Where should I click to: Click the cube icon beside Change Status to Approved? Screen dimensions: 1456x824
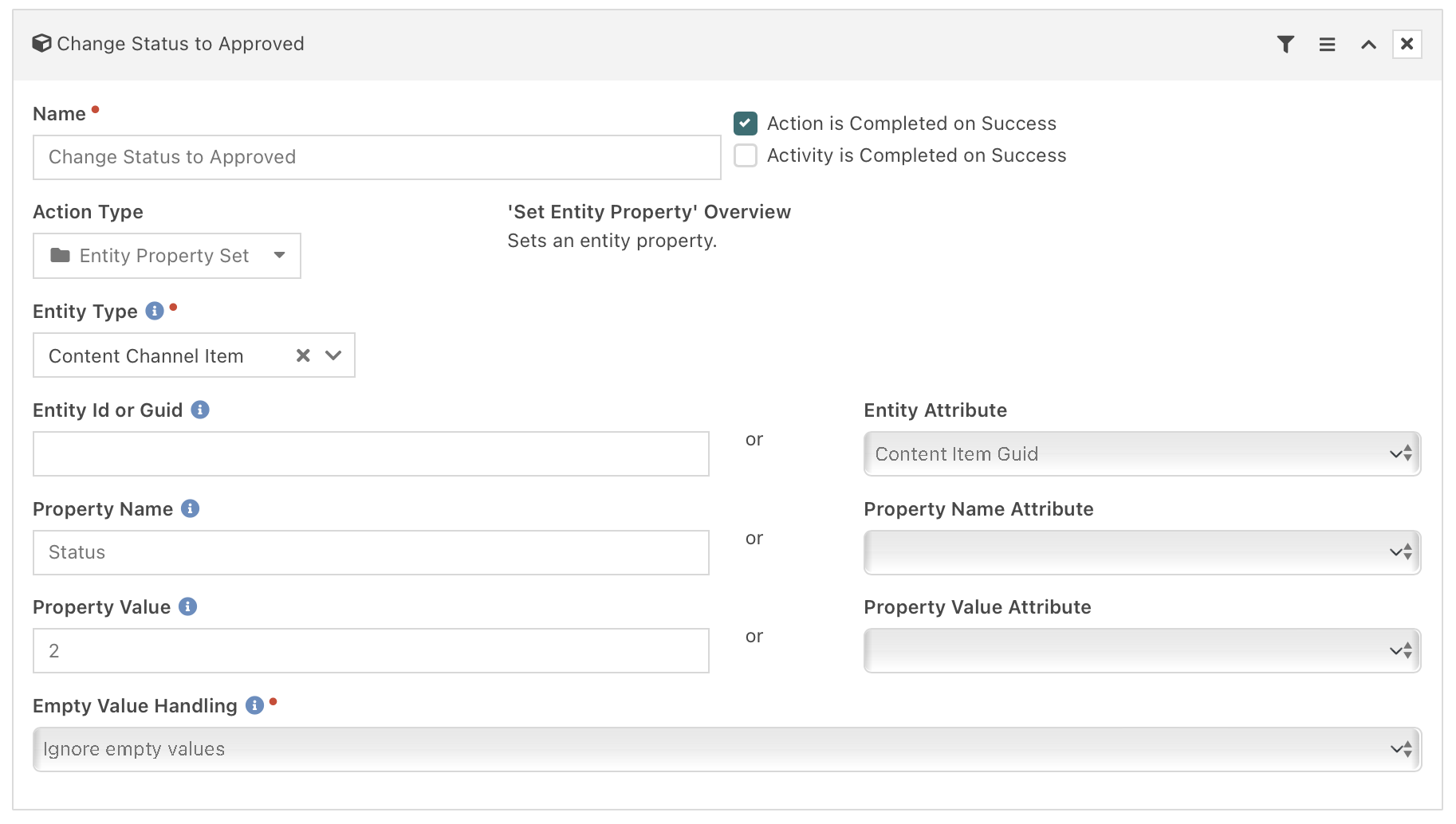(41, 43)
